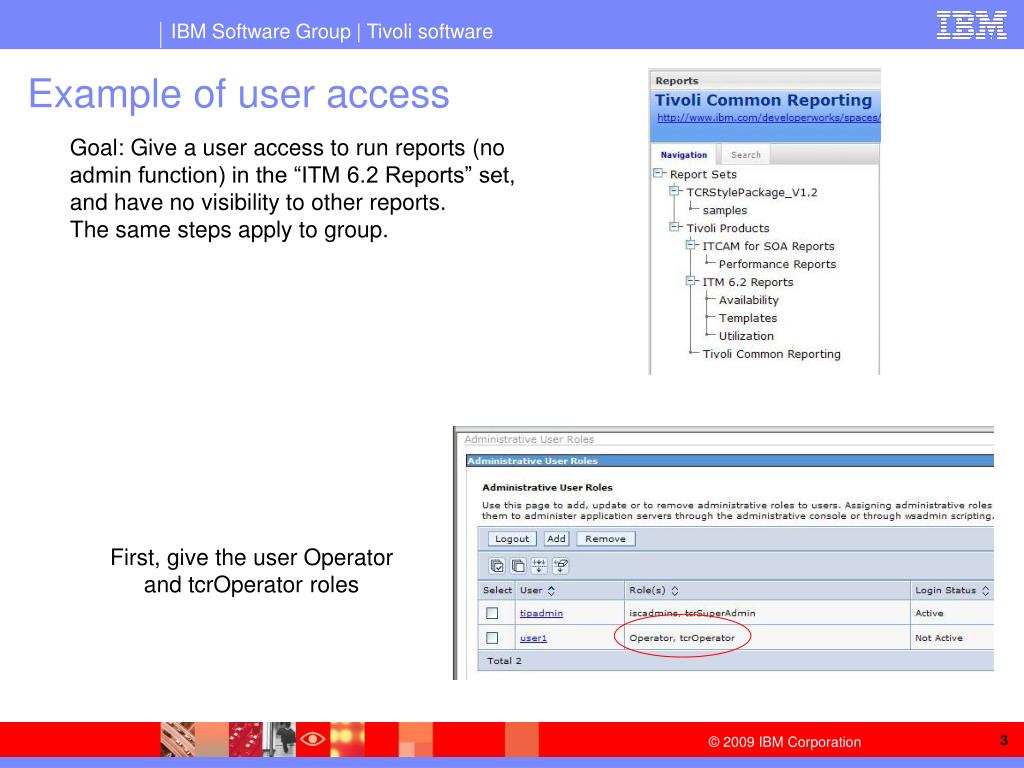Collapse the TCRStylePackage_V1.2 node
Screen dimensions: 1024x768
pyautogui.click(x=675, y=191)
